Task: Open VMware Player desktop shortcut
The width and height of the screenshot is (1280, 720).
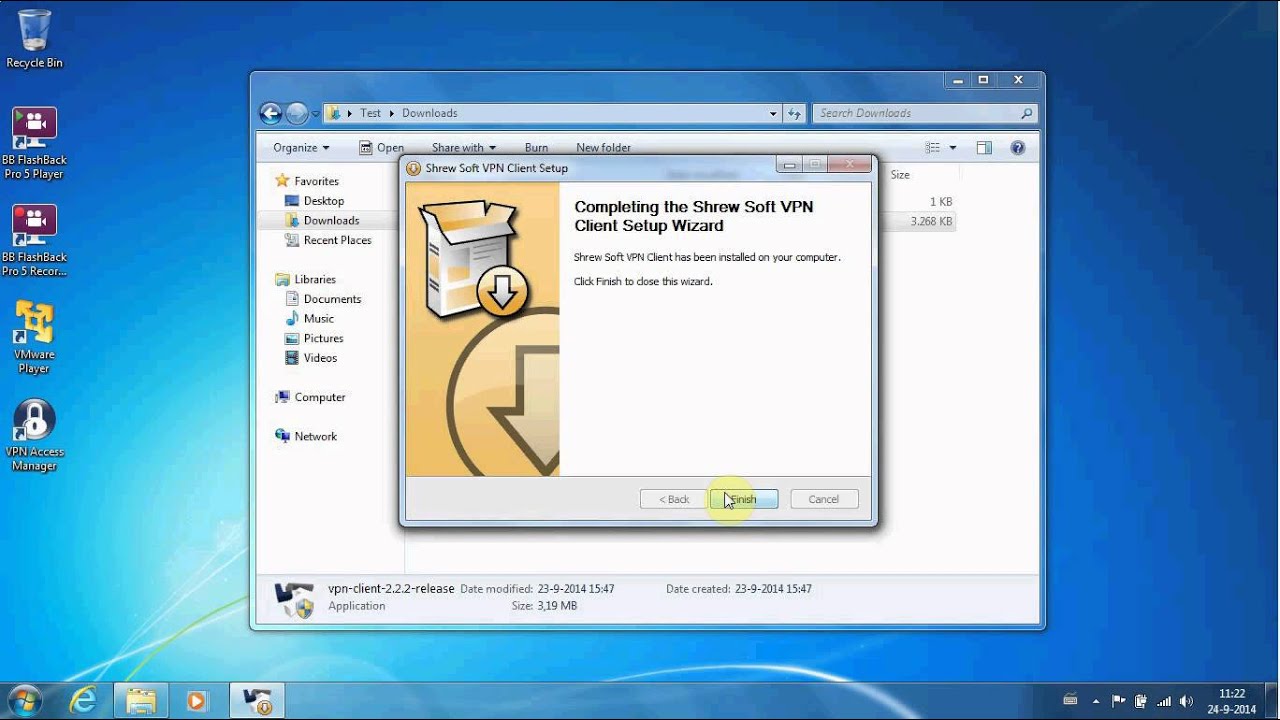Action: (34, 338)
